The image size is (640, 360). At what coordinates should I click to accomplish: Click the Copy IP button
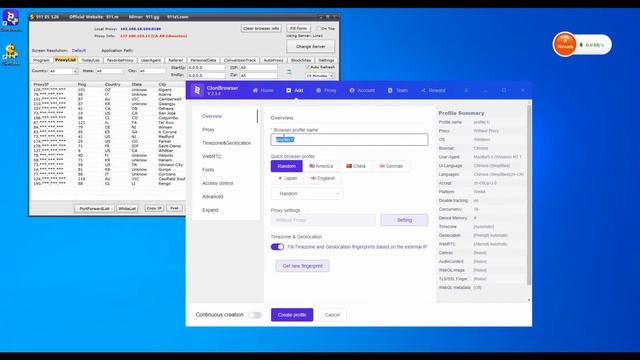(x=154, y=208)
